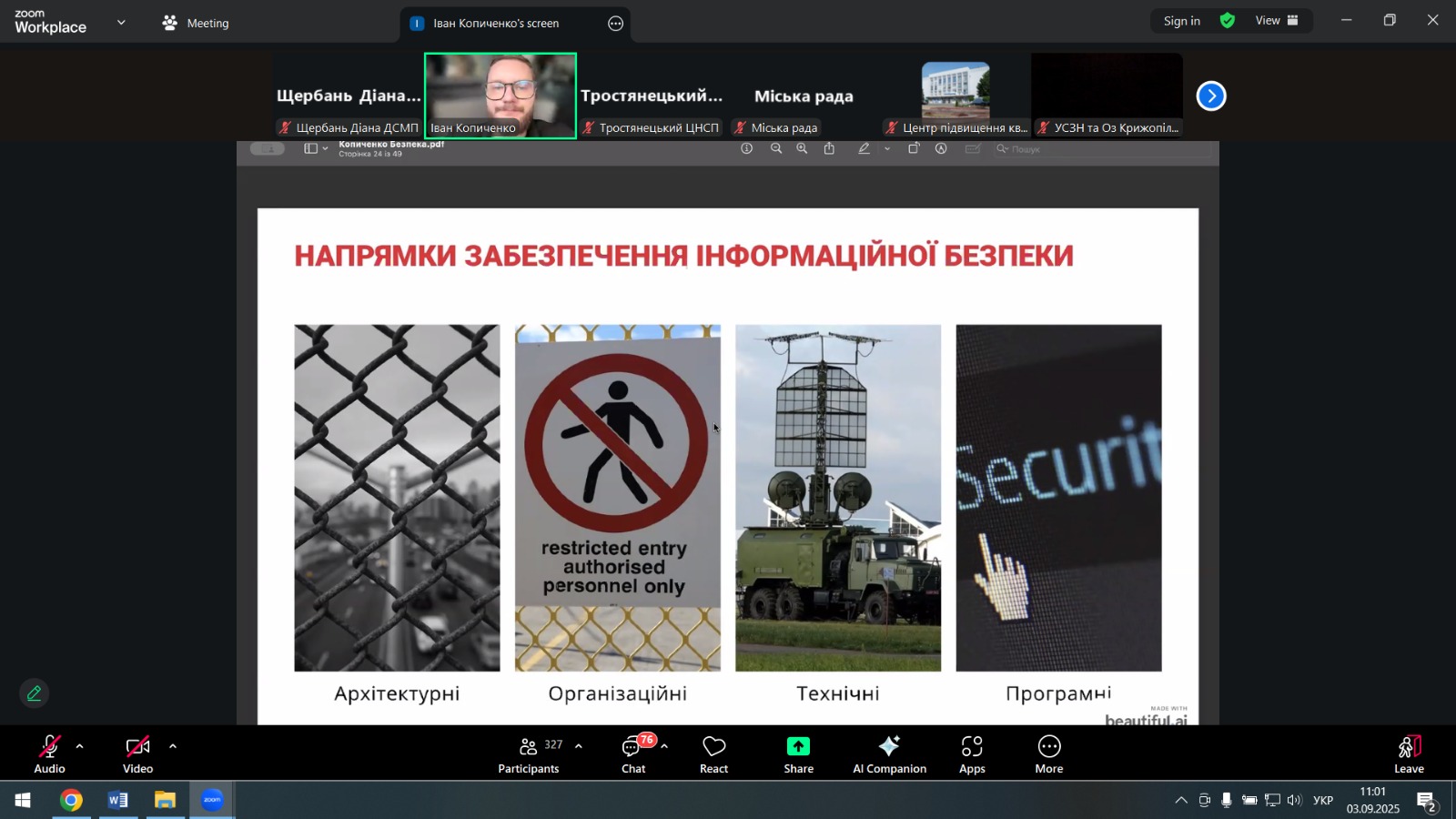
Task: Open the More options menu
Action: coord(1048,754)
